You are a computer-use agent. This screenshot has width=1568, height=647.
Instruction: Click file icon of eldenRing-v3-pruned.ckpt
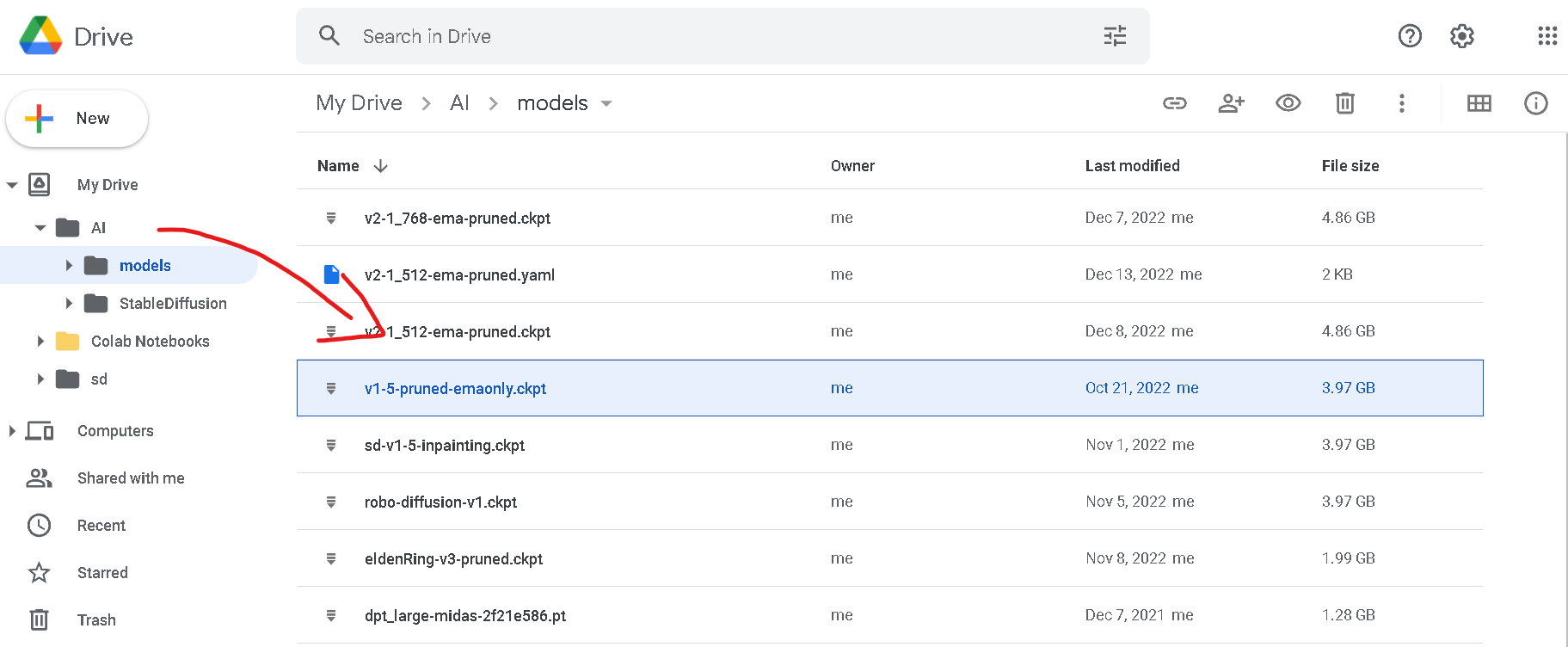pyautogui.click(x=331, y=558)
